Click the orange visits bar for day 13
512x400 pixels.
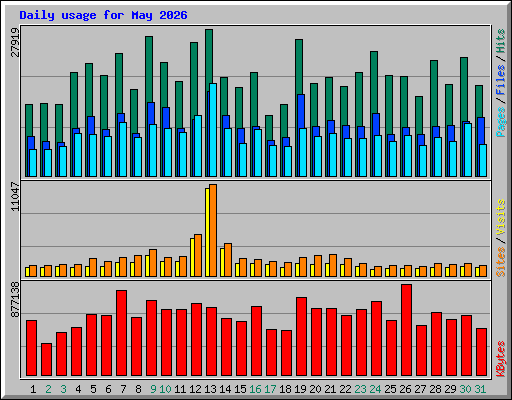point(213,230)
